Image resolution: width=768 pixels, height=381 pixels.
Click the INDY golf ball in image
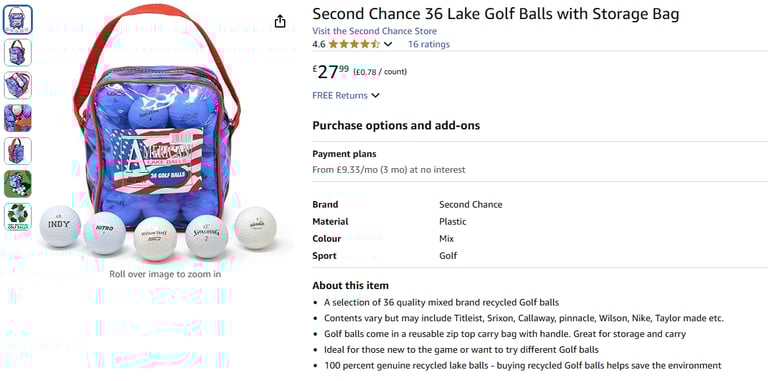point(60,226)
